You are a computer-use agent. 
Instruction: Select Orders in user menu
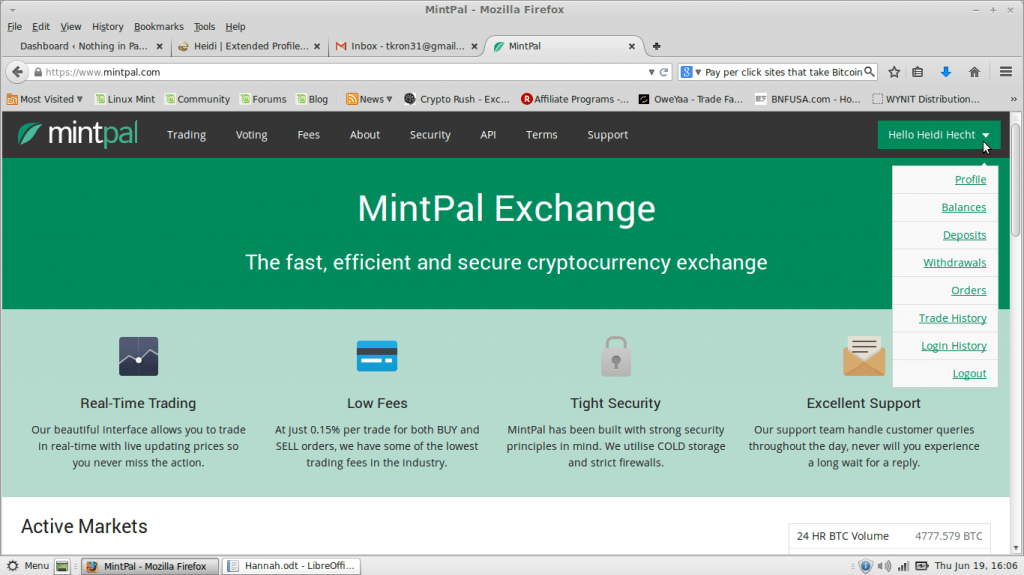click(968, 291)
